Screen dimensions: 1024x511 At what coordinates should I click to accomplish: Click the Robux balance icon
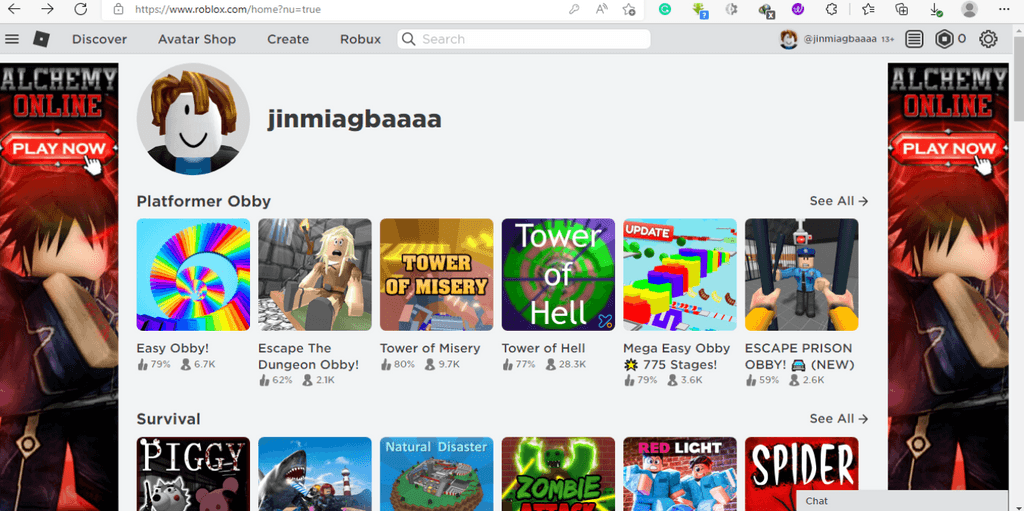pyautogui.click(x=944, y=39)
